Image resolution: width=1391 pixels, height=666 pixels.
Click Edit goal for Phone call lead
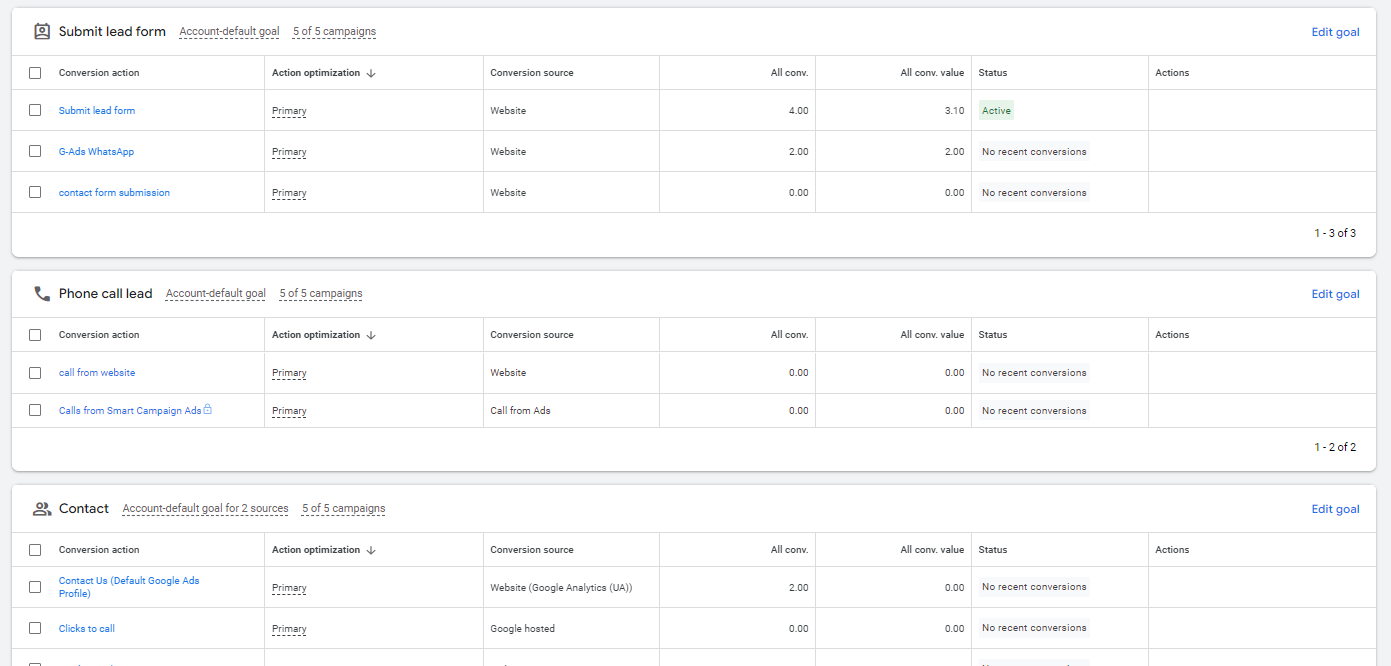[x=1335, y=294]
